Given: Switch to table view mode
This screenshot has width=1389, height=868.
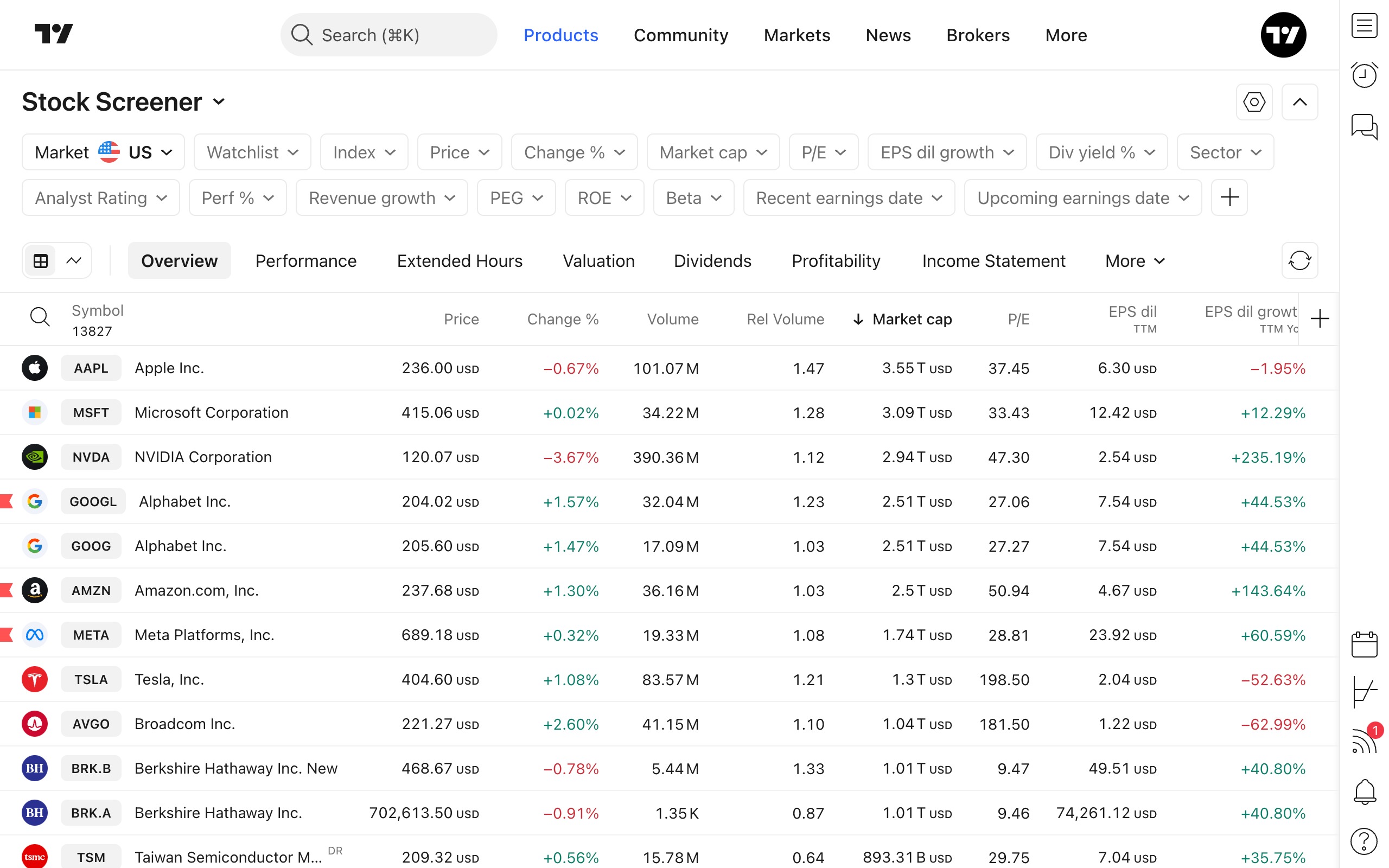Looking at the screenshot, I should click(41, 261).
